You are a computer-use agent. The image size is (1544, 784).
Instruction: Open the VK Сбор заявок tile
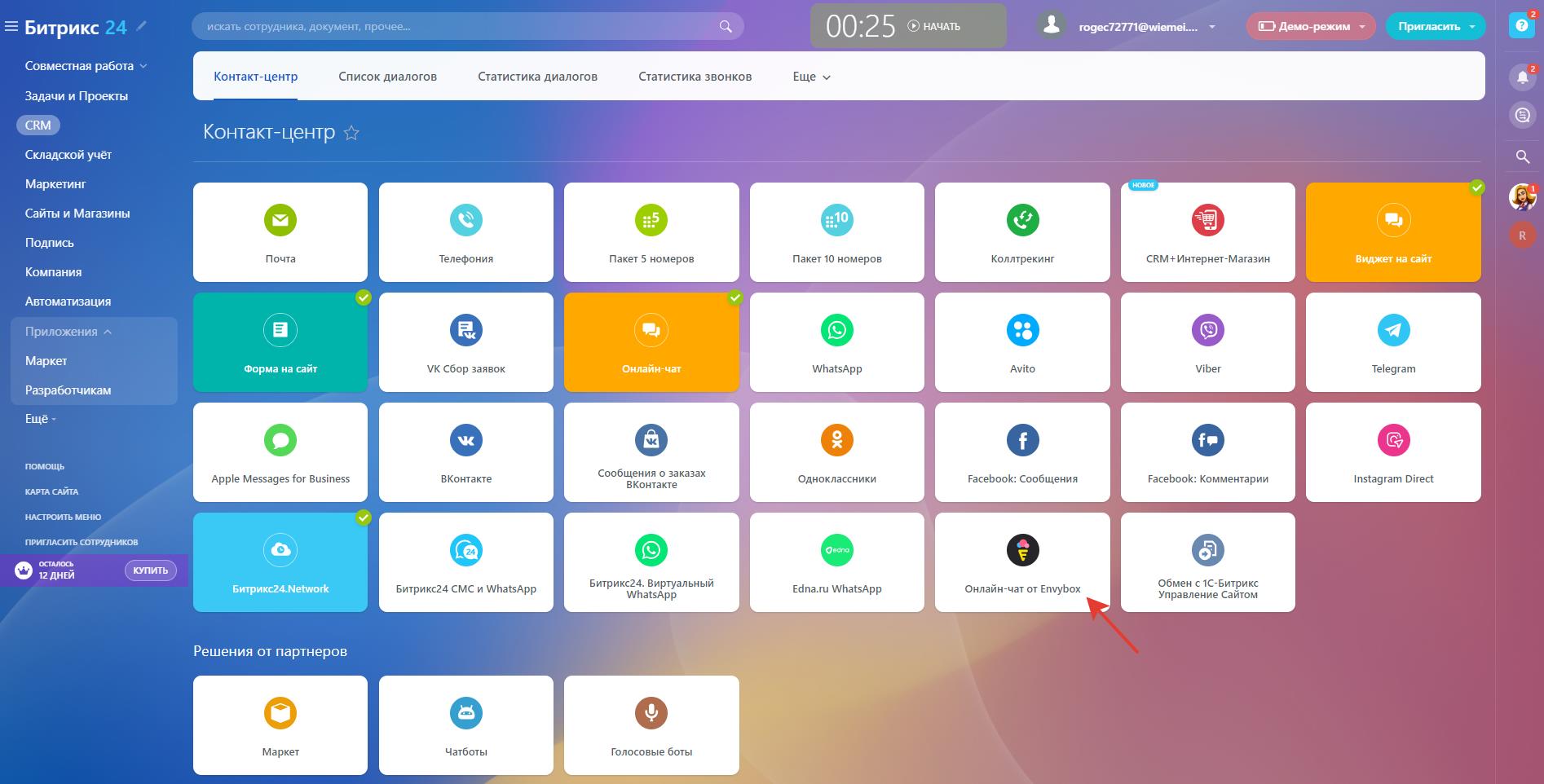click(466, 342)
